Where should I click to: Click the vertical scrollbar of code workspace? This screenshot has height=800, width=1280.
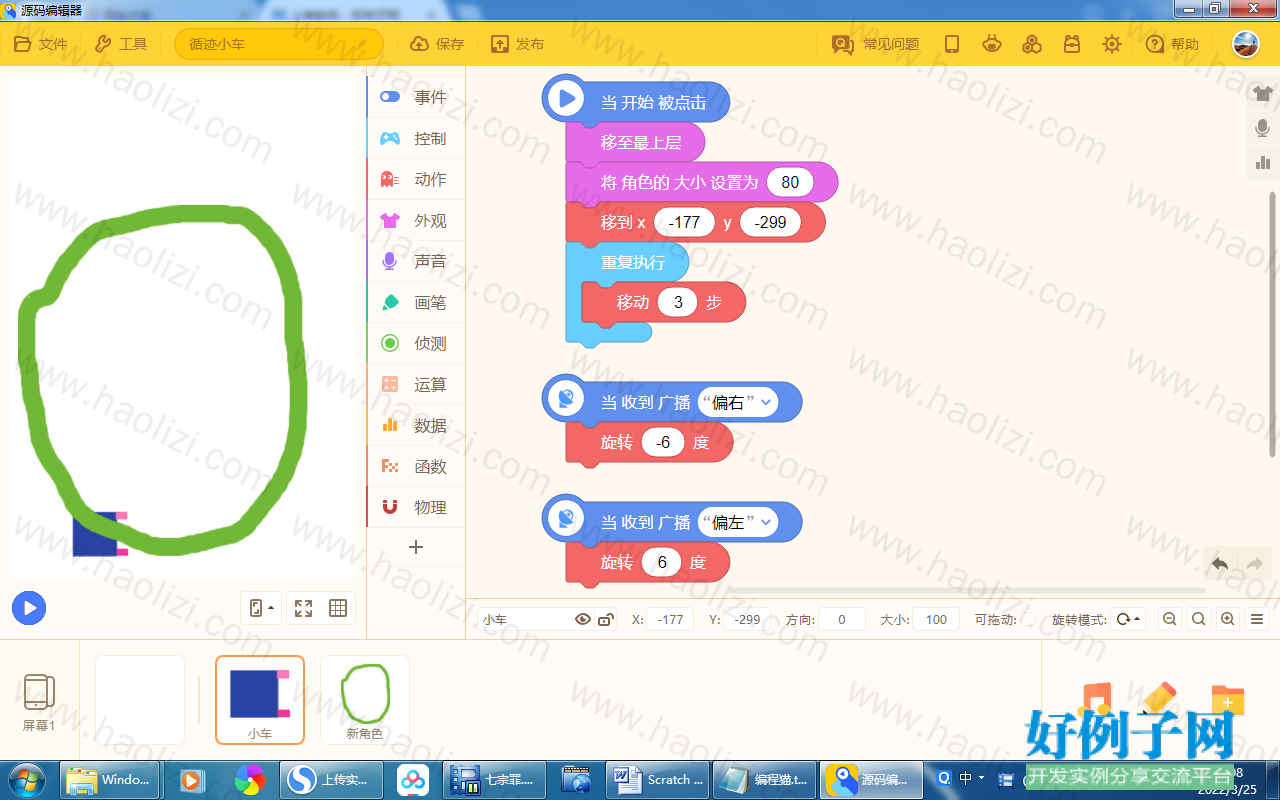tap(1272, 325)
